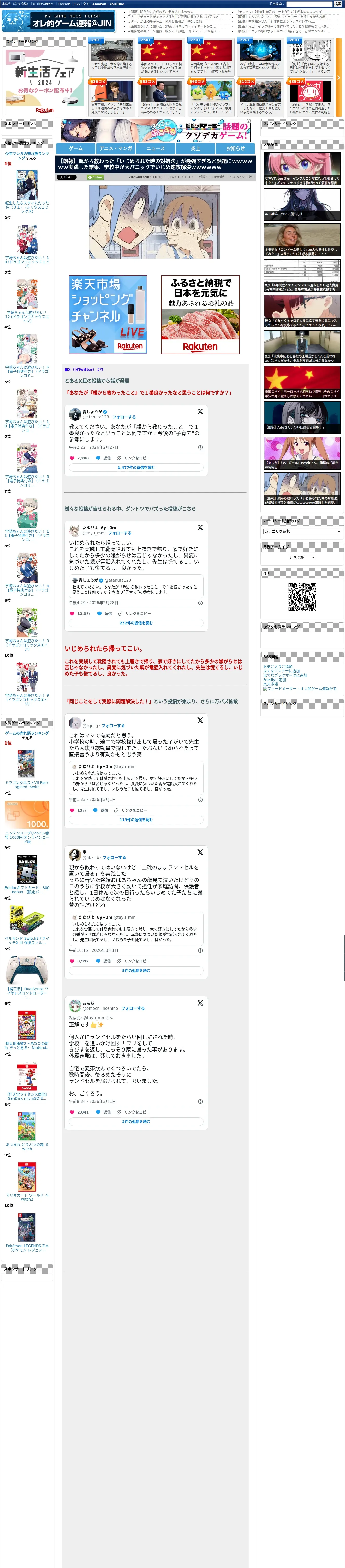
Task: Click the green Follow button
Action: [x=95, y=177]
